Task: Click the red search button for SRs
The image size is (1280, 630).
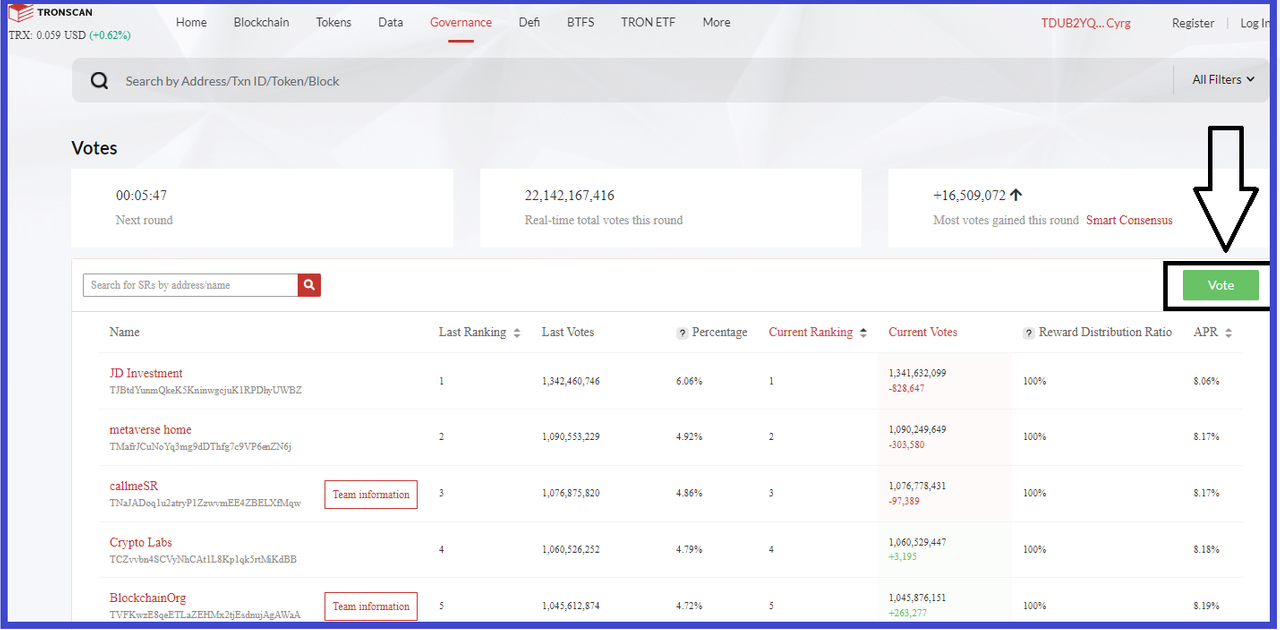Action: [309, 285]
